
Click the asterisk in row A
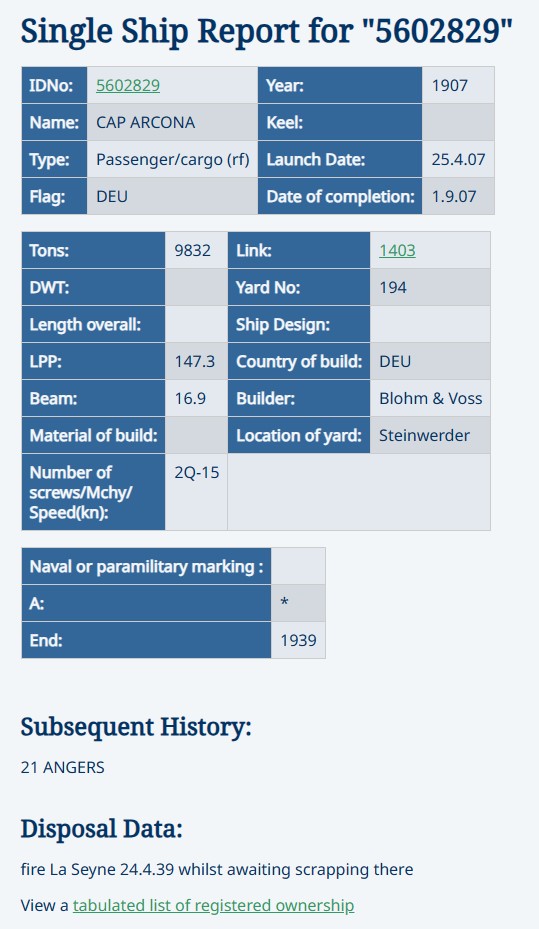tap(284, 603)
